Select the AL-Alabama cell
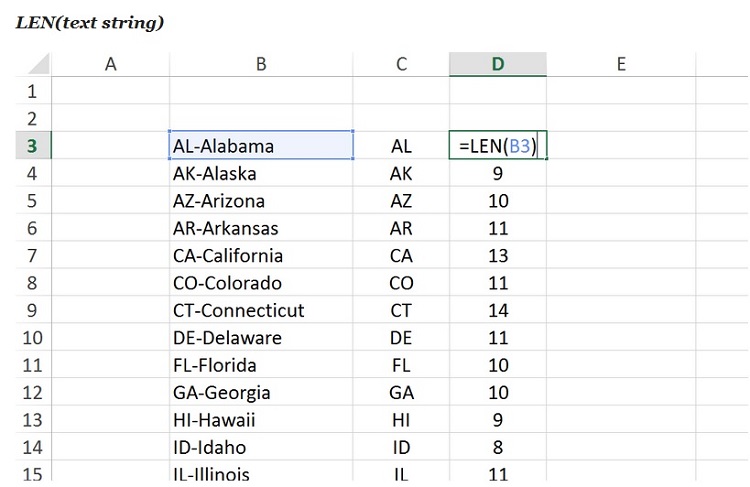Image resolution: width=750 pixels, height=487 pixels. click(260, 146)
